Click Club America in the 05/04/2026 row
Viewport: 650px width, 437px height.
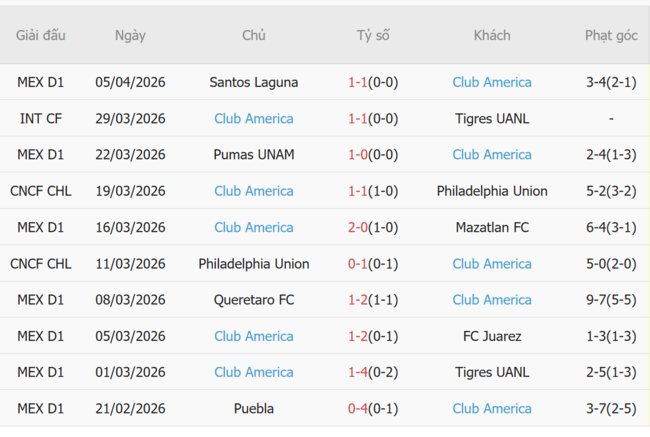coord(492,82)
